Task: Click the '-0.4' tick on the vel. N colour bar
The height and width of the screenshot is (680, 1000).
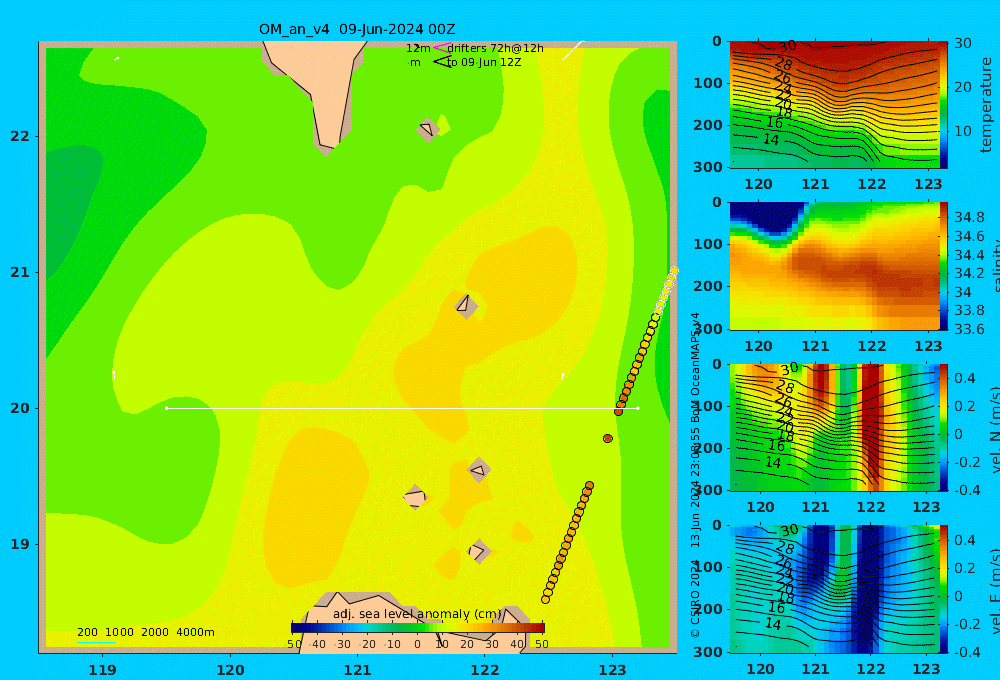Action: (967, 490)
